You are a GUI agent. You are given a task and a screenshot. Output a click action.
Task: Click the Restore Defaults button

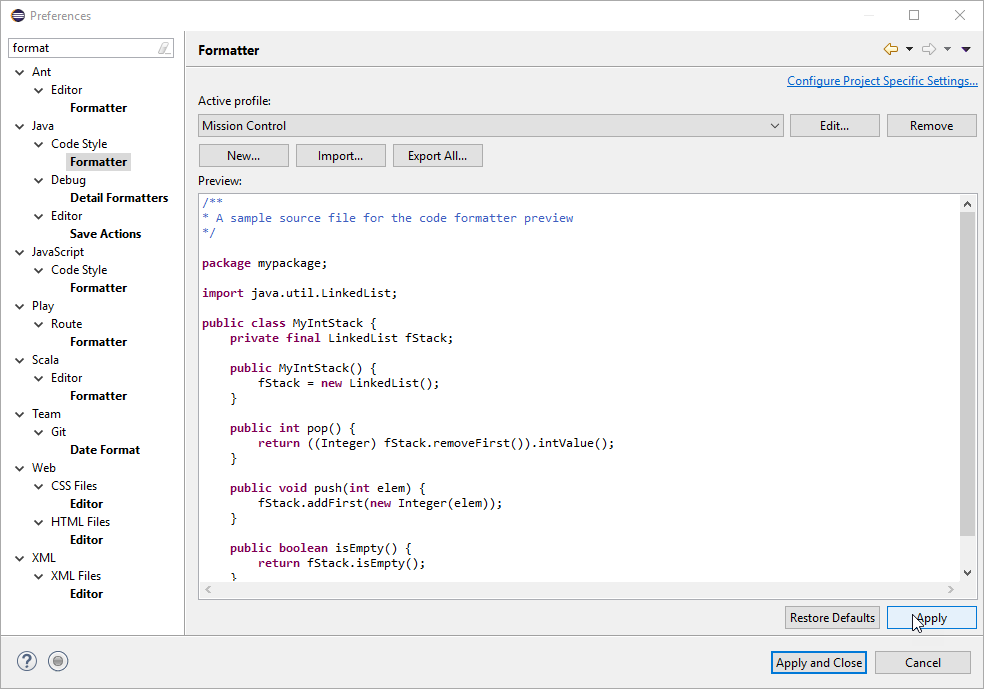tap(832, 617)
